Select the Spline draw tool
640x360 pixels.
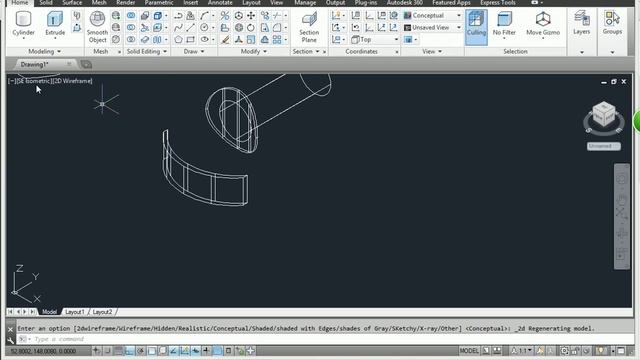[178, 27]
